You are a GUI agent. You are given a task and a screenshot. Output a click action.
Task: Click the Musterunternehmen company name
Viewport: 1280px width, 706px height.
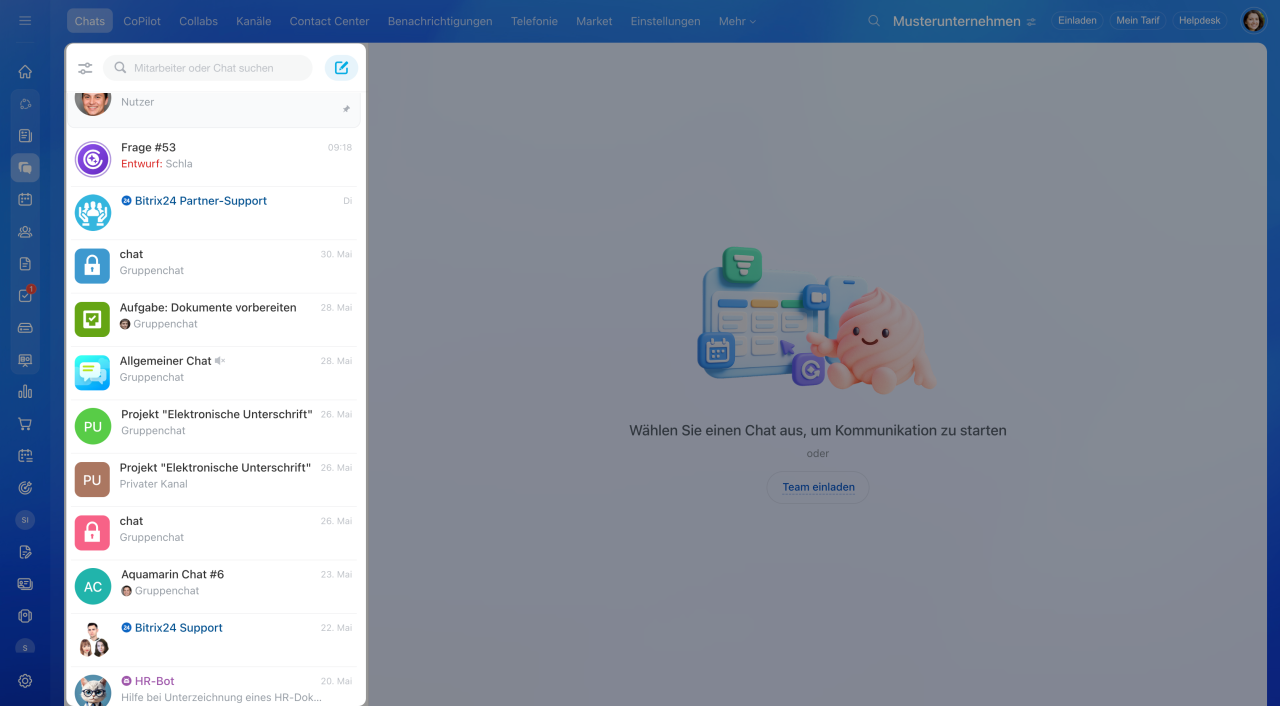956,21
